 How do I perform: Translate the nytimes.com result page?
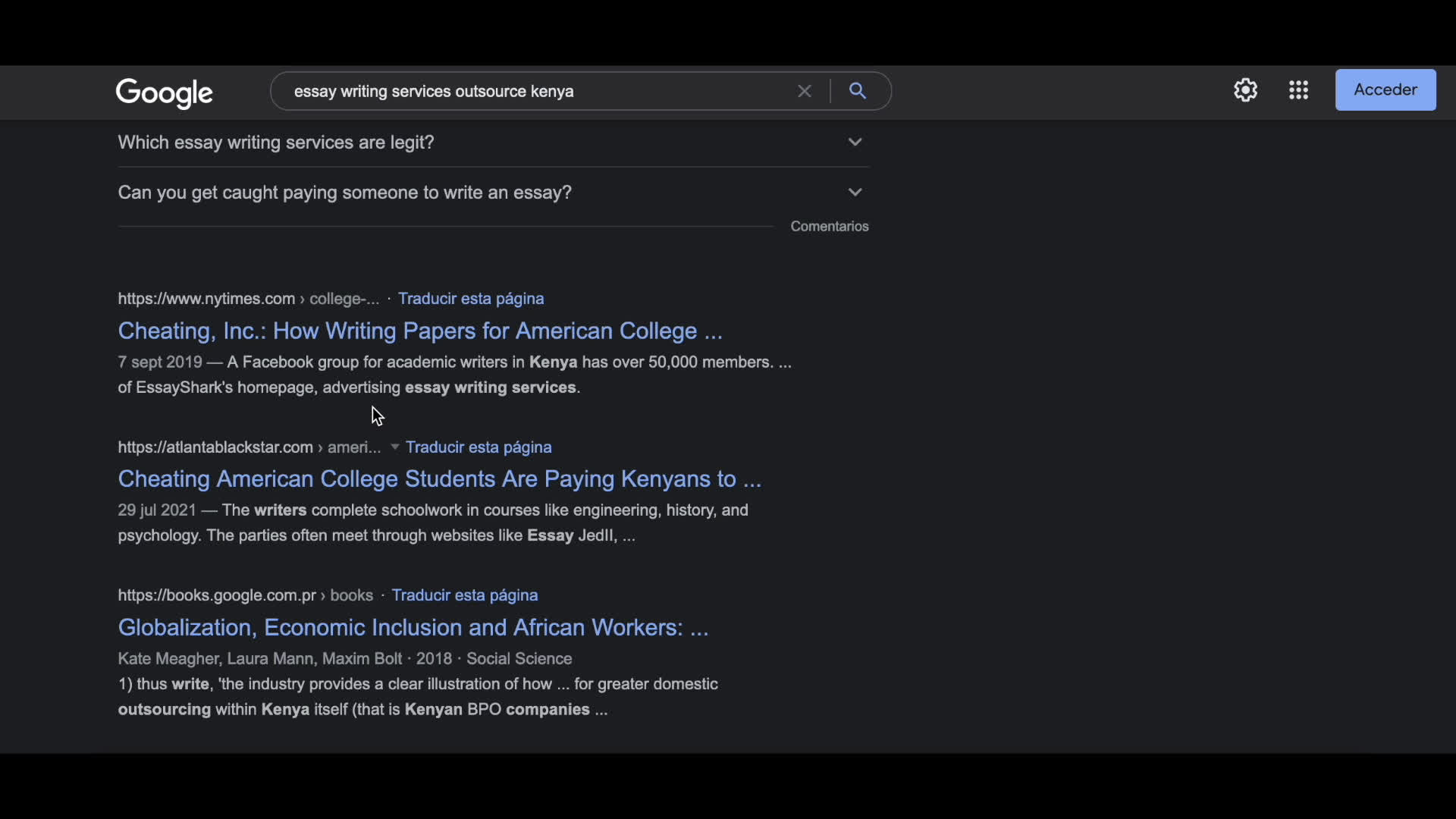(470, 299)
